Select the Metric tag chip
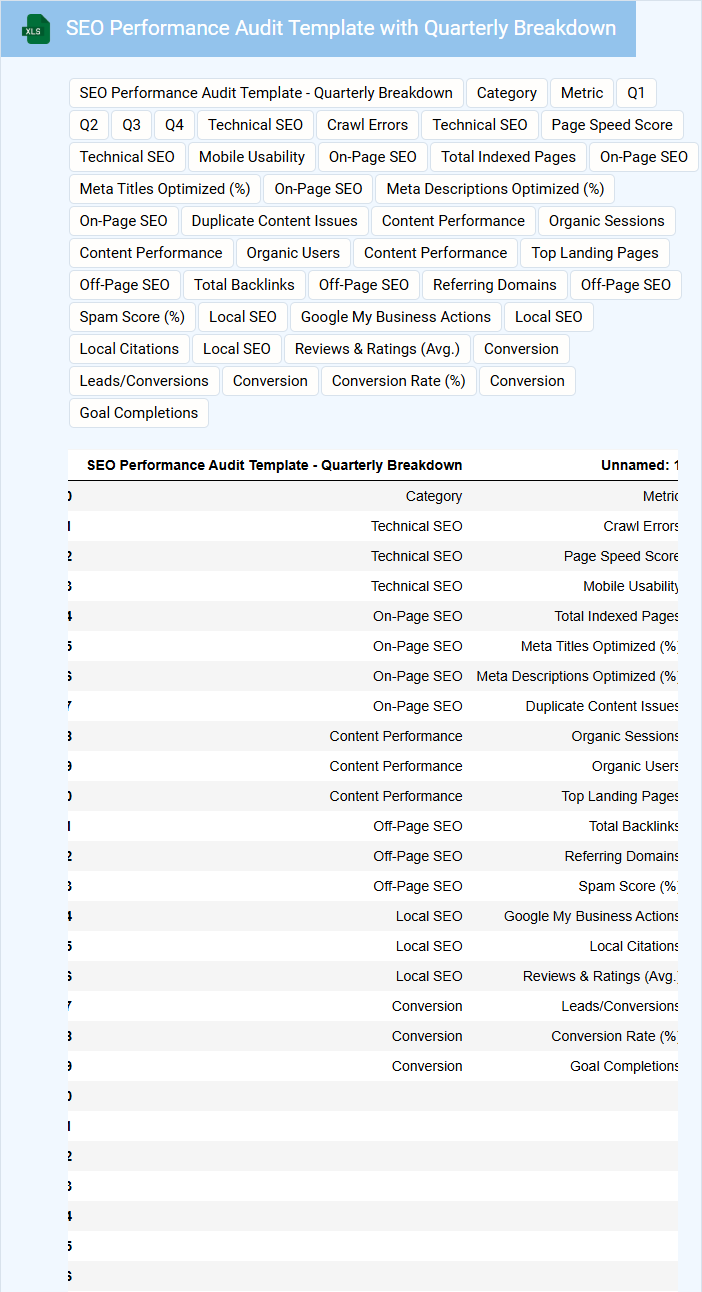Viewport: 702px width, 1292px height. pyautogui.click(x=582, y=93)
